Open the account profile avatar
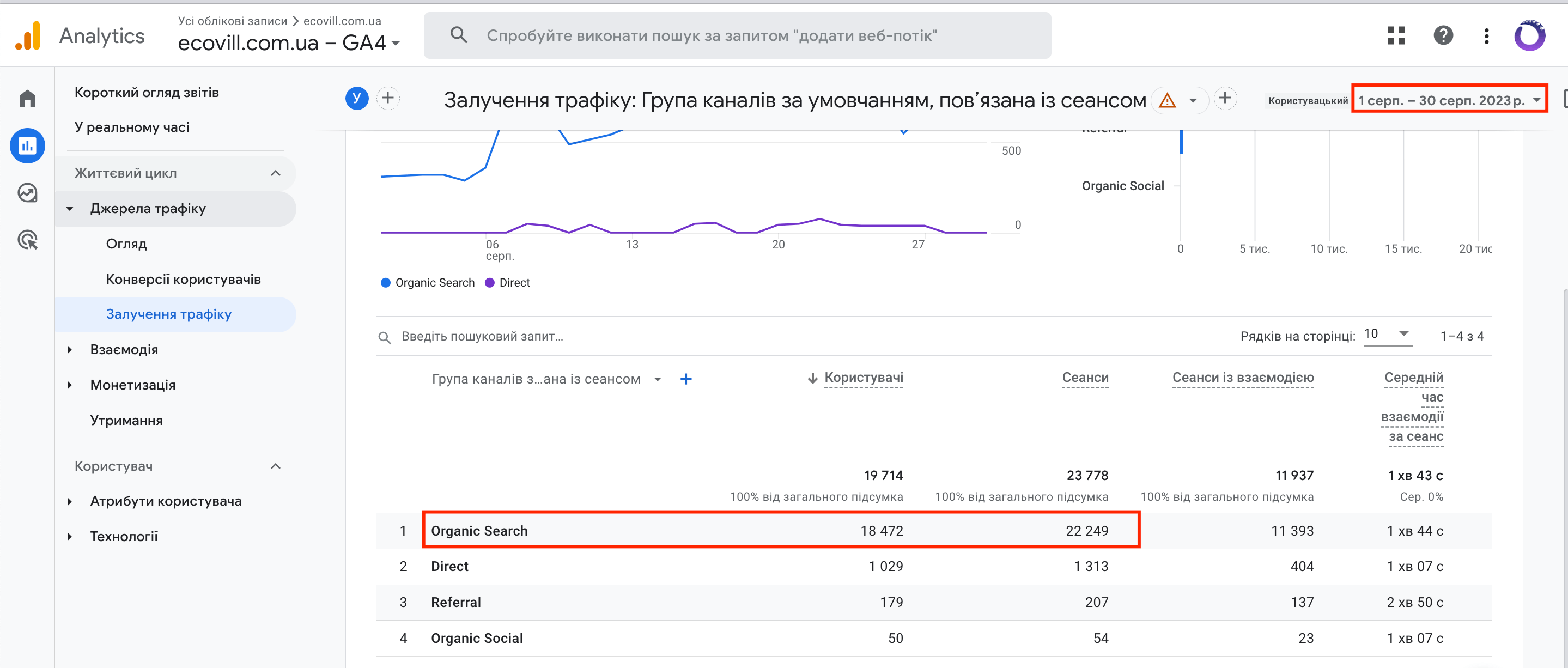 click(x=1529, y=36)
